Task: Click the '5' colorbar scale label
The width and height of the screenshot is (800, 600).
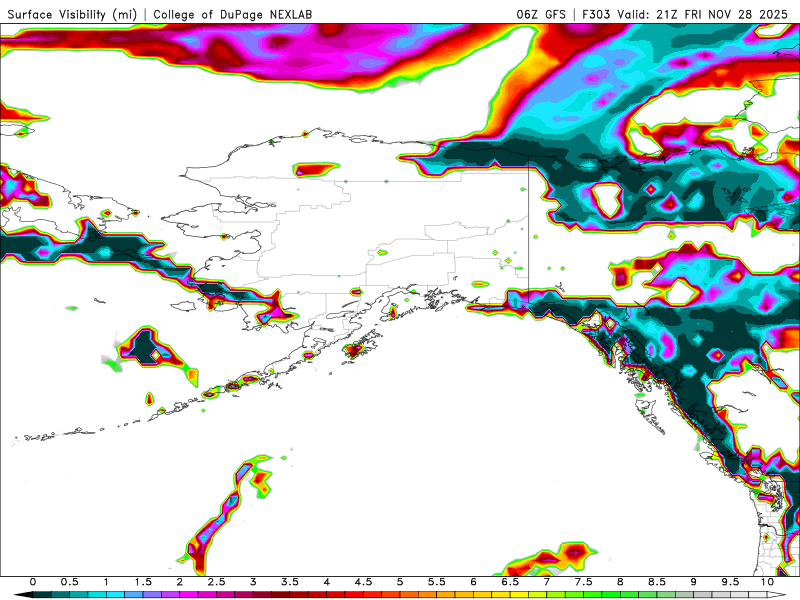Action: [x=400, y=582]
